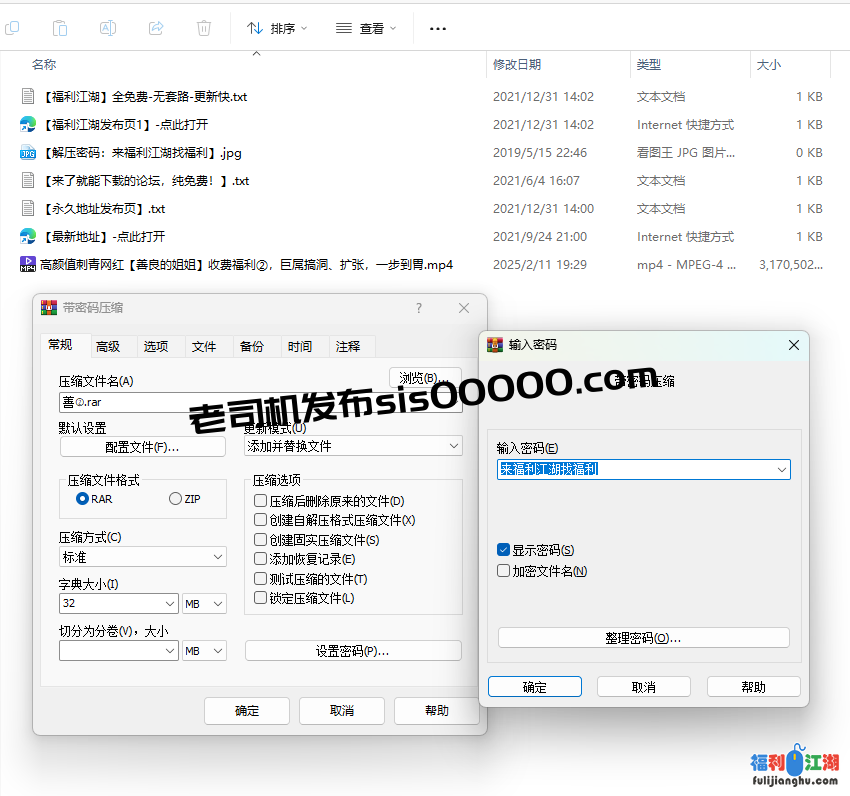Uncheck the 显示密码 checkbox
Viewport: 850px width, 796px height.
[x=504, y=550]
